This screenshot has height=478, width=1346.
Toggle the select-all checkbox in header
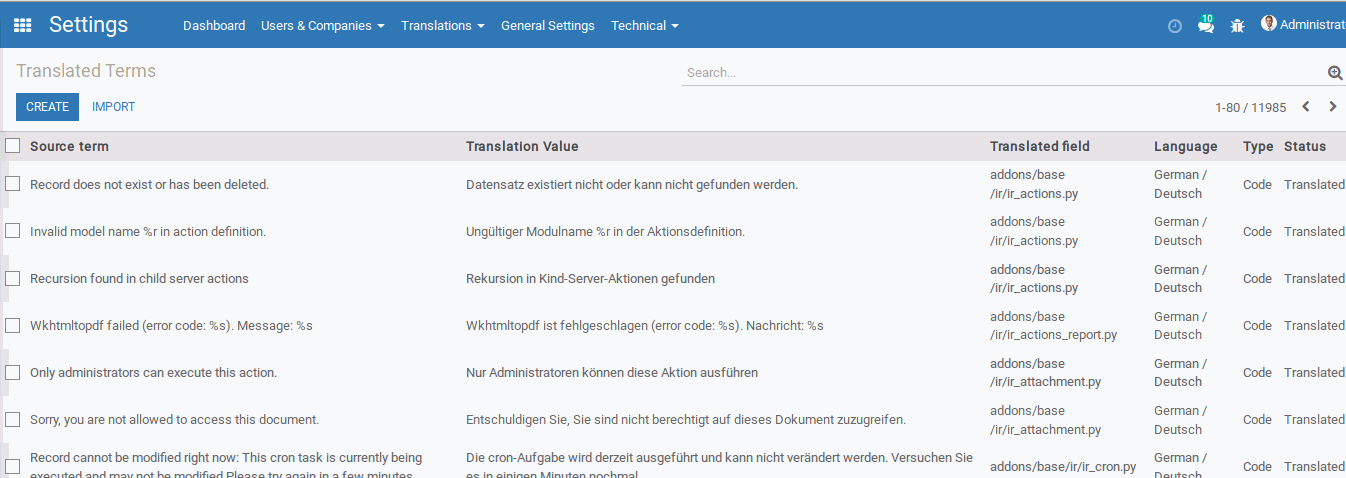[x=13, y=146]
